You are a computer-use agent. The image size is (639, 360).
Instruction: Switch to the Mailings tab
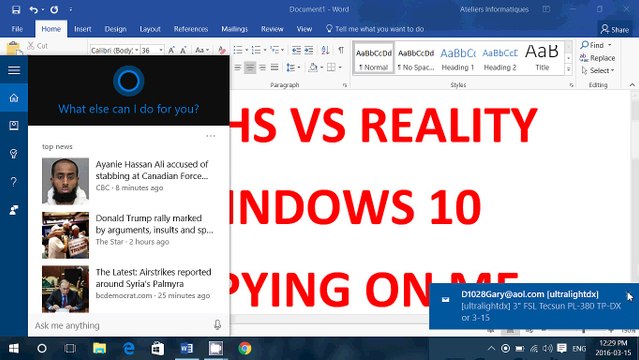point(234,29)
